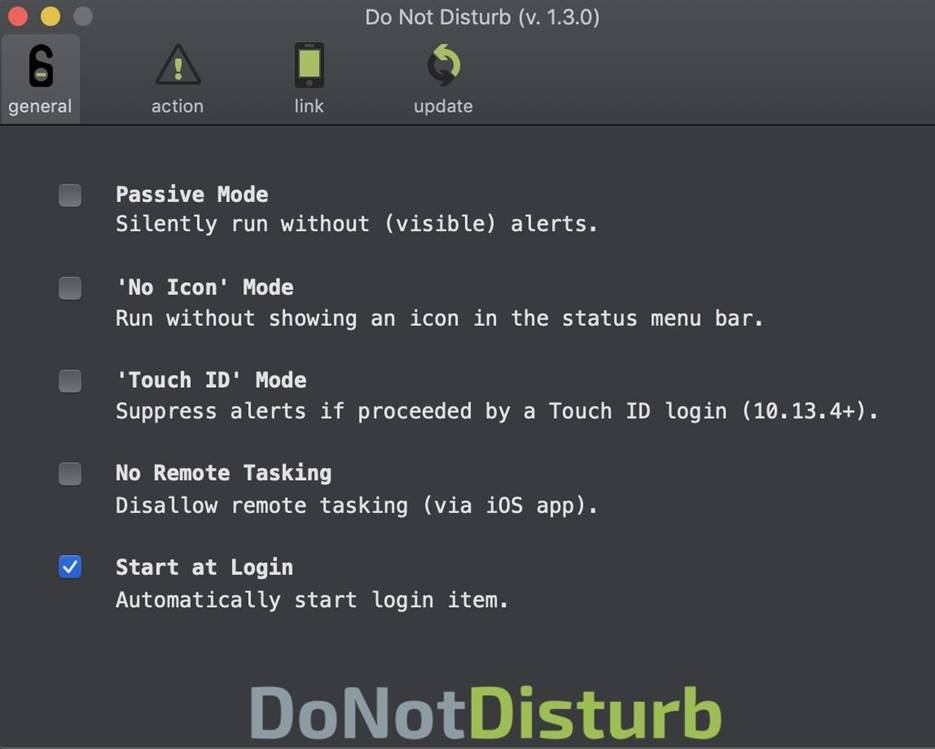The height and width of the screenshot is (749, 935).
Task: Click the Passive Mode title text
Action: 191,194
